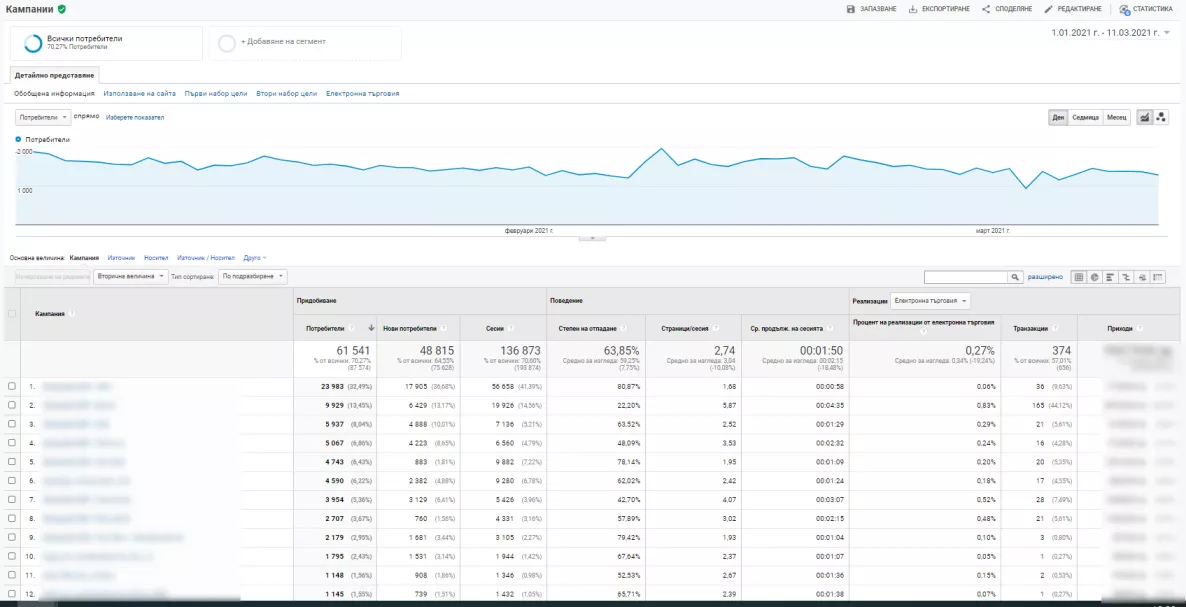
Task: Switch to the performance bar view icon
Action: [x=1110, y=277]
